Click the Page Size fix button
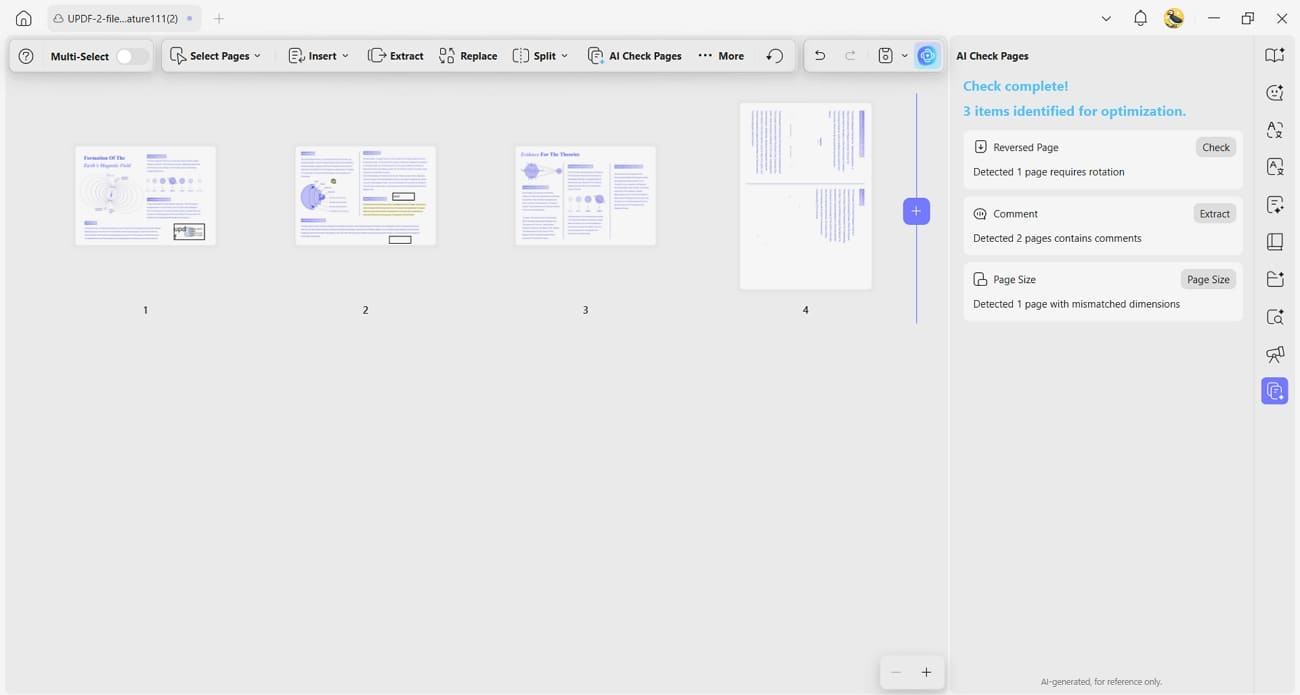 click(x=1208, y=280)
